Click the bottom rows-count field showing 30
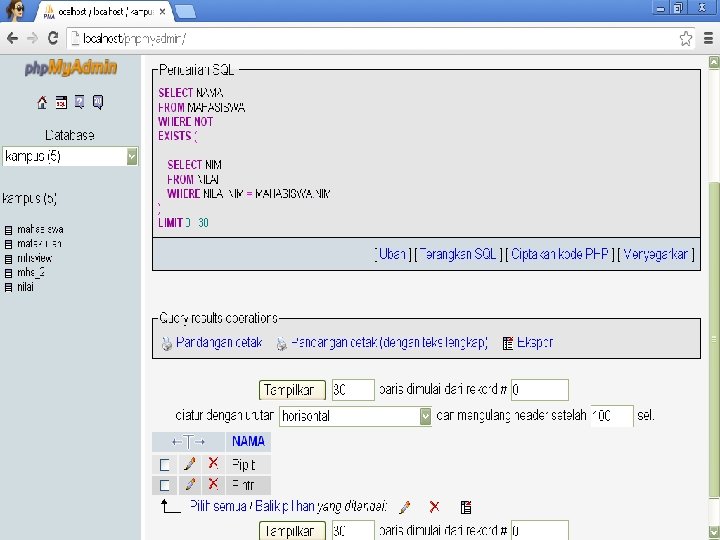Screen dimensions: 720x540 [353, 530]
